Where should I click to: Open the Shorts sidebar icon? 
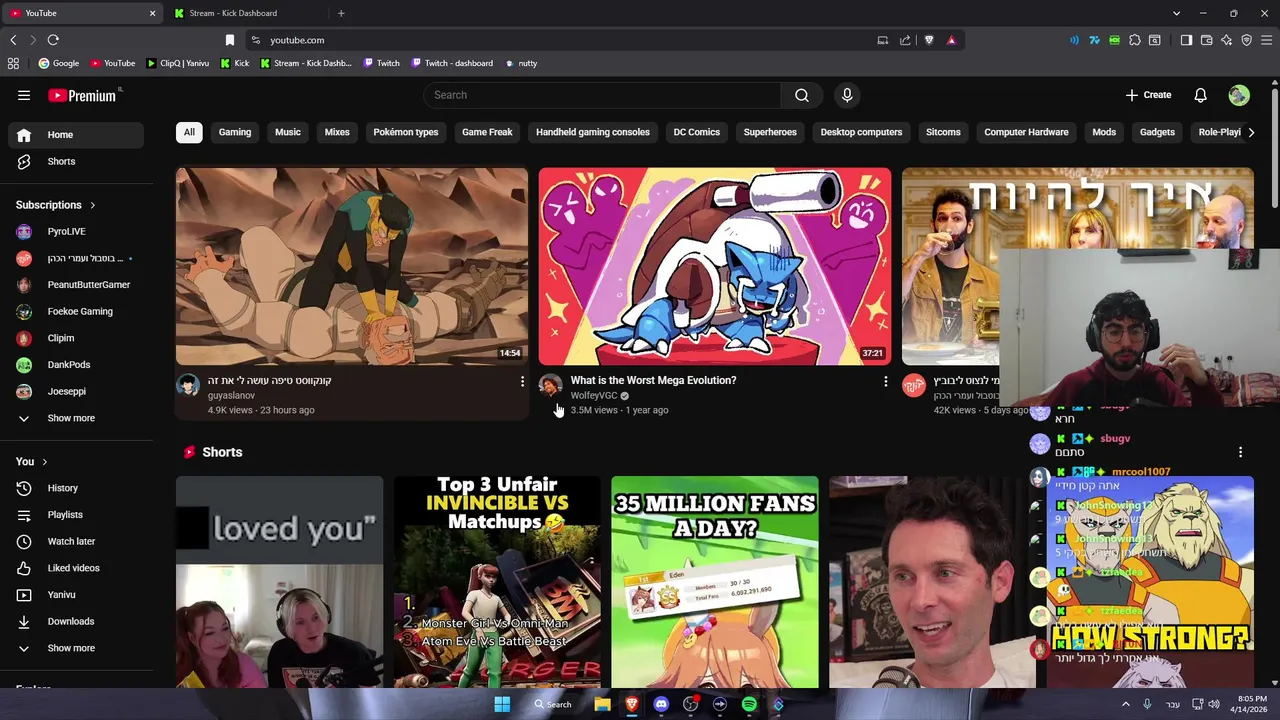[24, 161]
